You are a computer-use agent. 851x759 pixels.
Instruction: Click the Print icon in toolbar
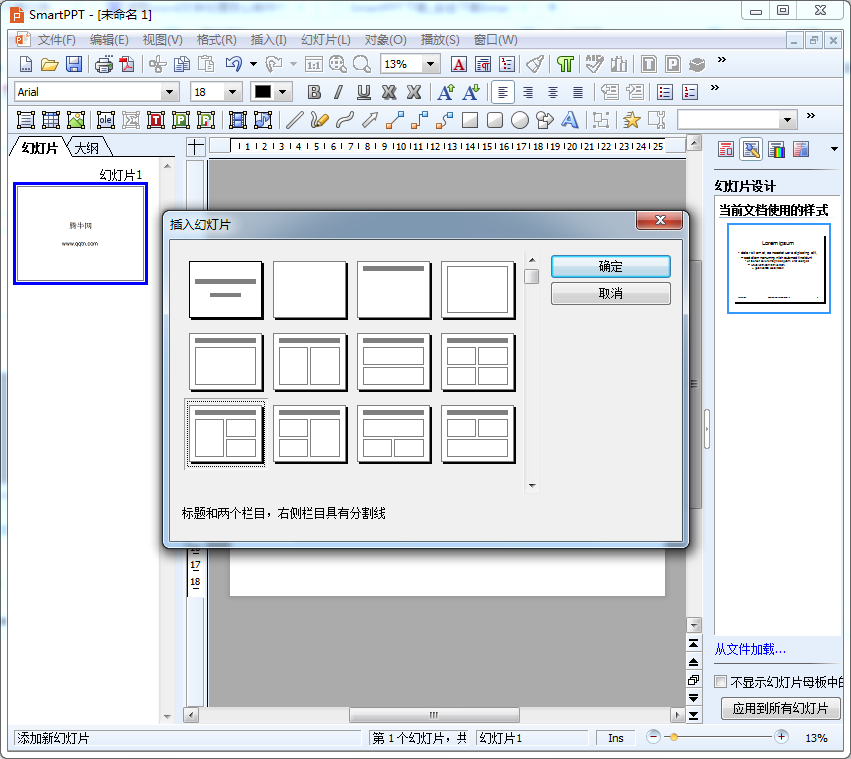(x=104, y=64)
